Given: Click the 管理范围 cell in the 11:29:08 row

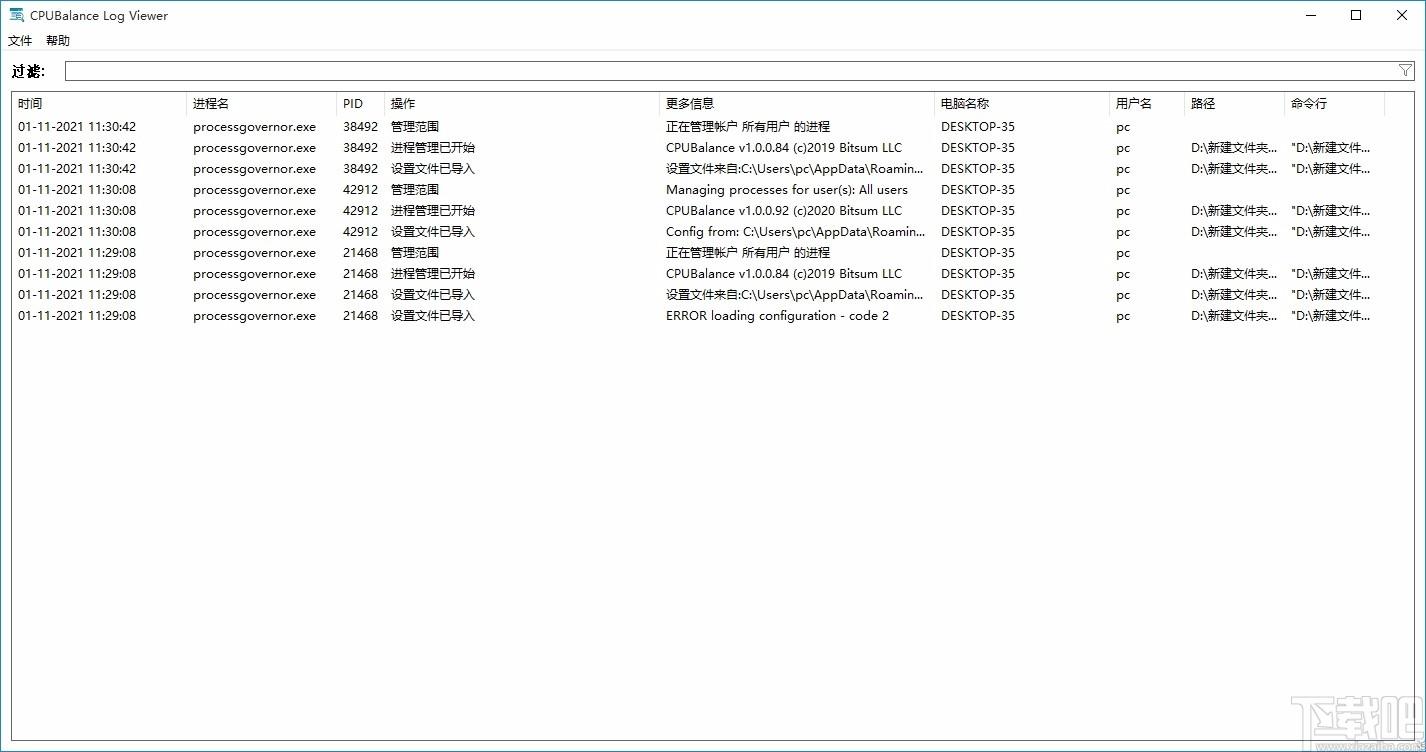Looking at the screenshot, I should coord(415,253).
